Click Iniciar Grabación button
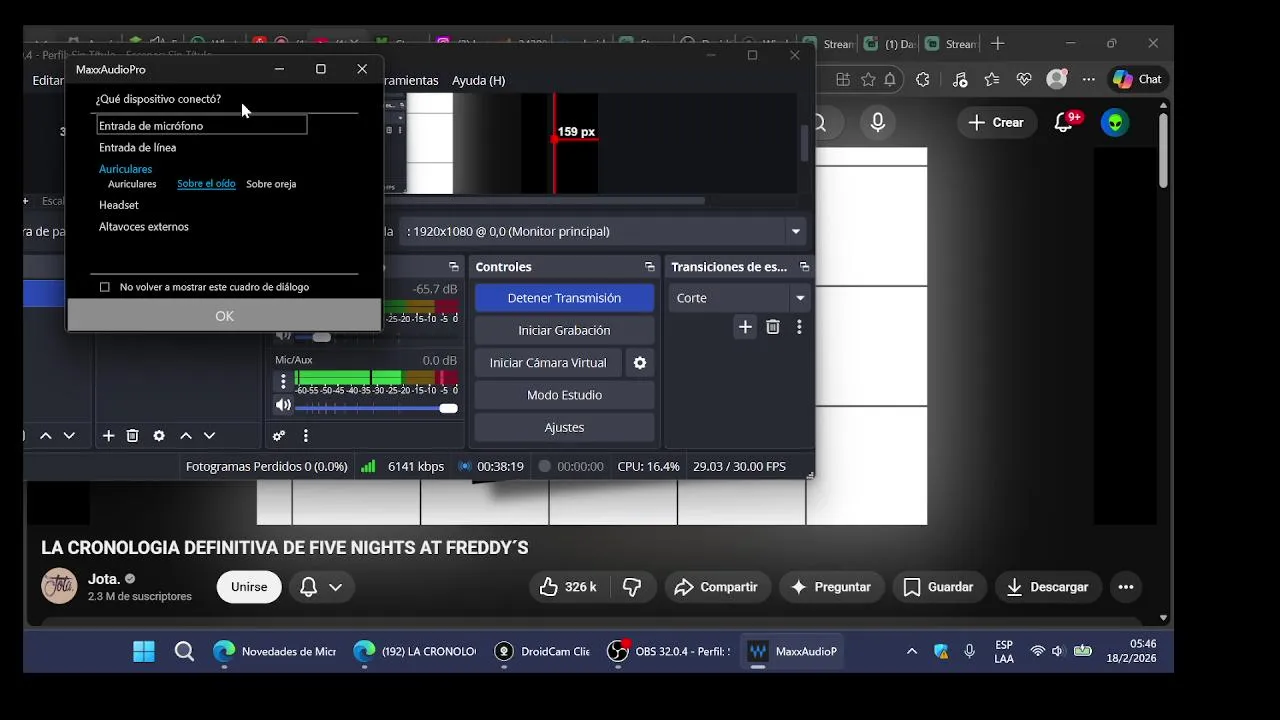Screen dimensions: 1280x720 click(564, 330)
